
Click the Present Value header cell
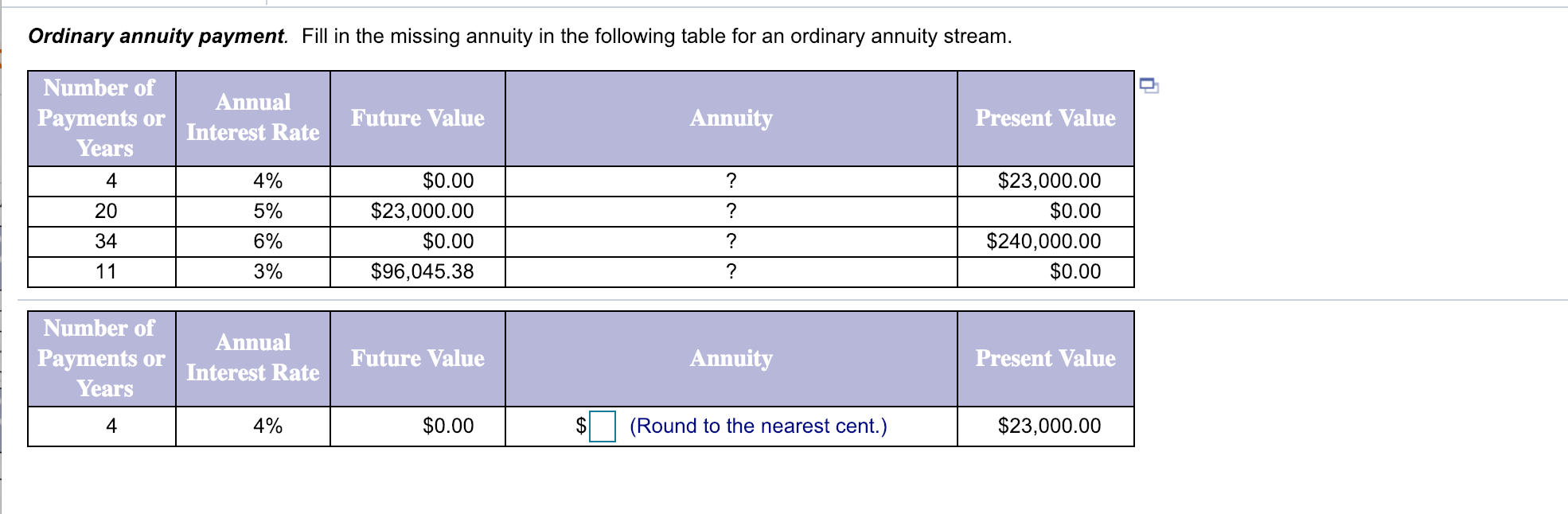1045,119
